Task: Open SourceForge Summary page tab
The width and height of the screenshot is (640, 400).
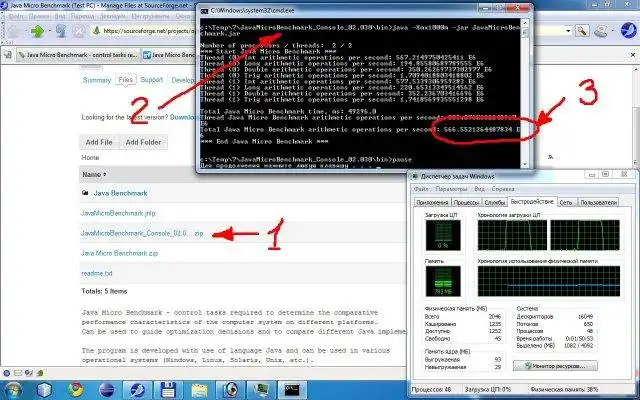Action: (97, 80)
